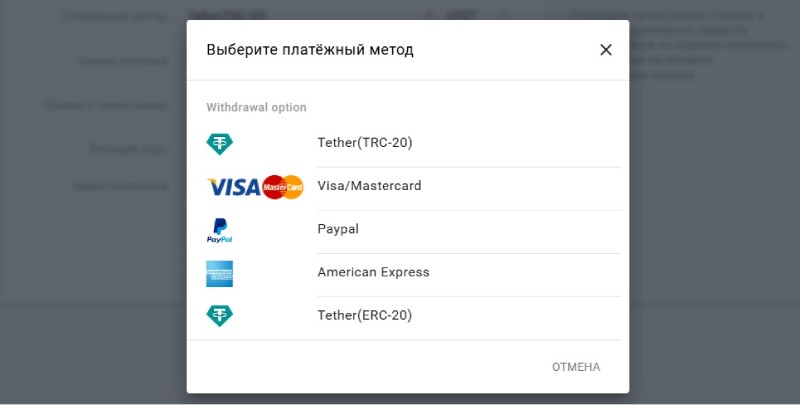Click the Tether ERC-20 green diamond icon
Screen dimensions: 800x405
[x=219, y=317]
